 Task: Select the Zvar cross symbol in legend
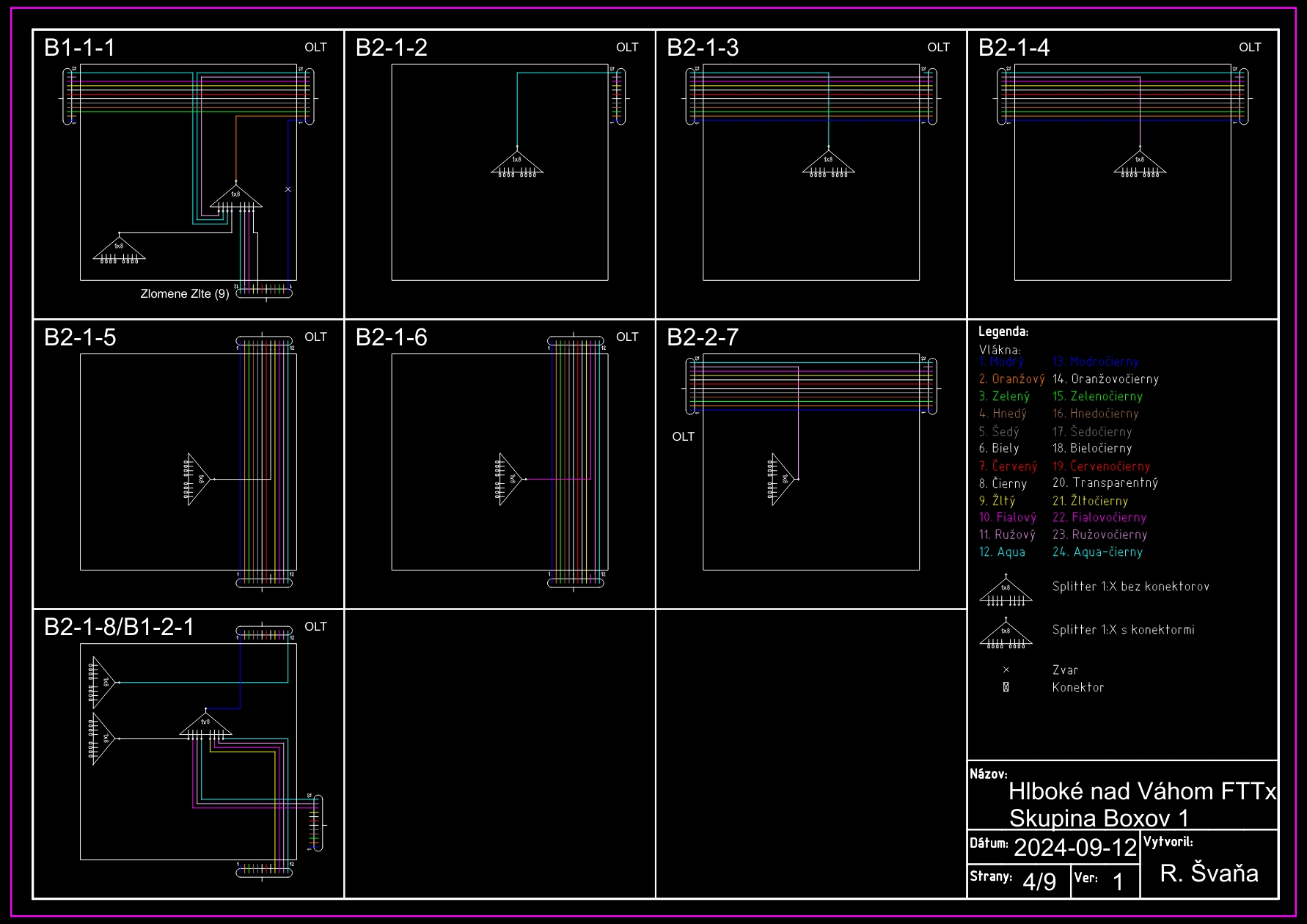point(1006,670)
